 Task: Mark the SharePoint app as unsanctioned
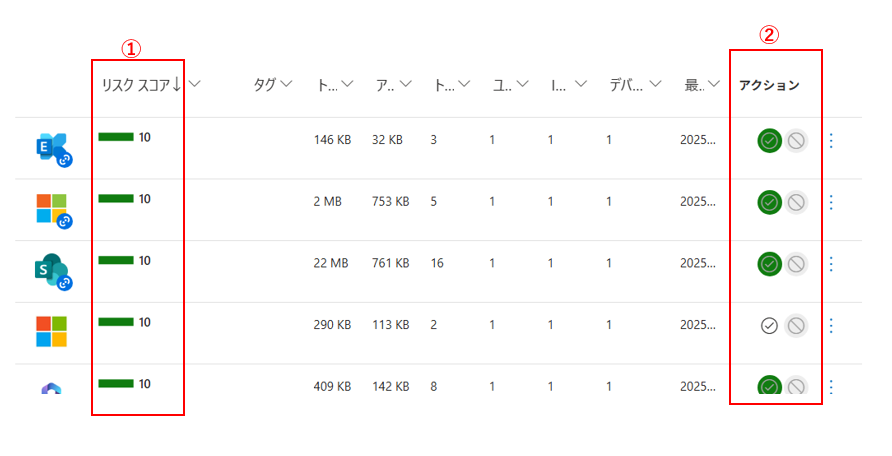[x=796, y=264]
